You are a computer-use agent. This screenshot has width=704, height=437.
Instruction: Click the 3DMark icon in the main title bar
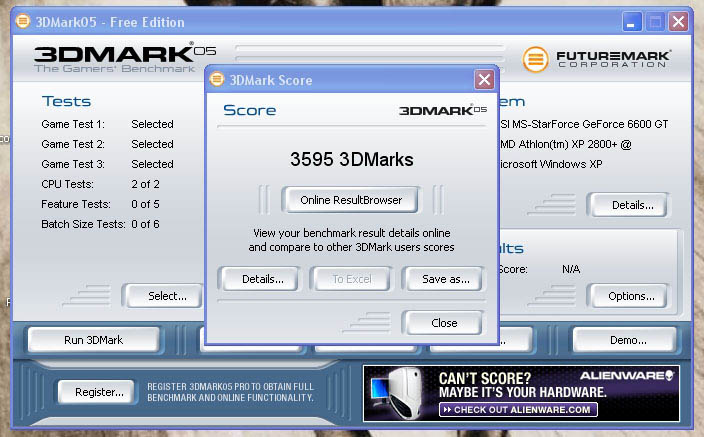pos(22,21)
